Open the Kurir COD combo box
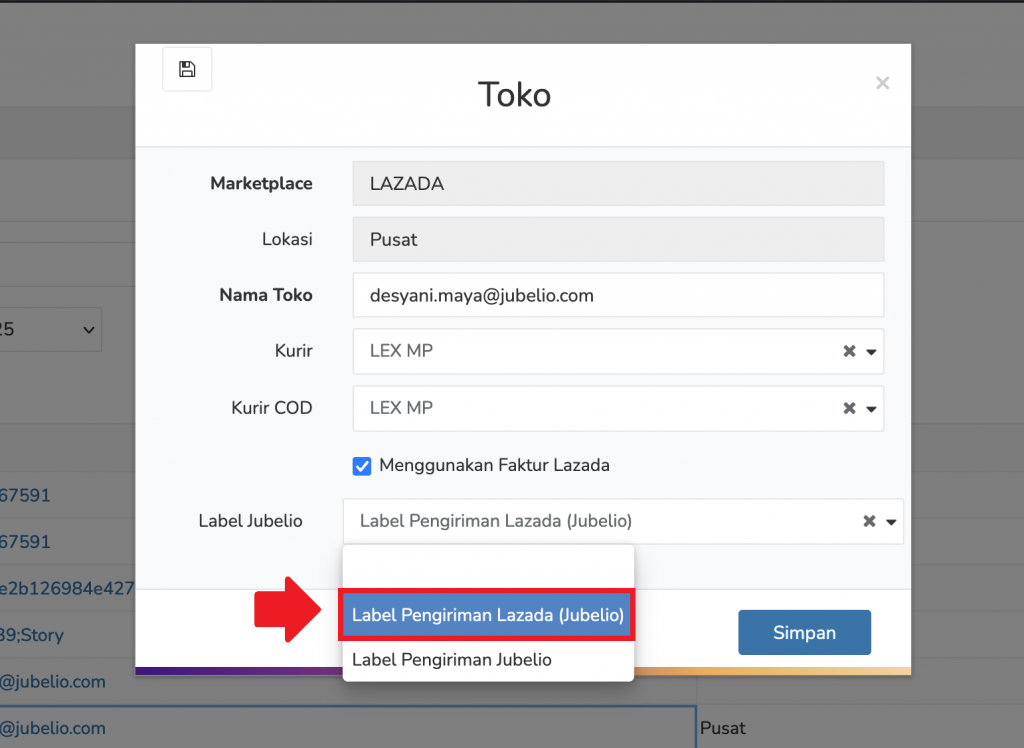 point(618,408)
